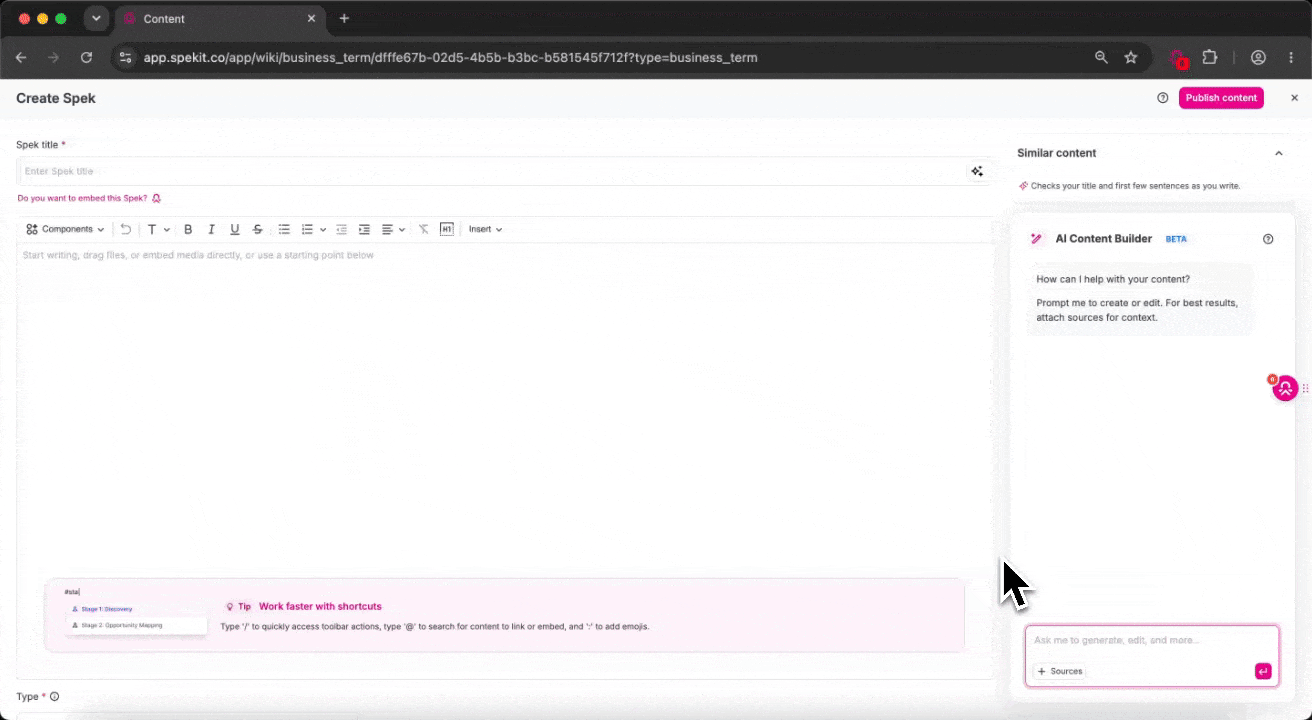Viewport: 1312px width, 720px height.
Task: Open help icon beside Publish content
Action: click(1163, 98)
